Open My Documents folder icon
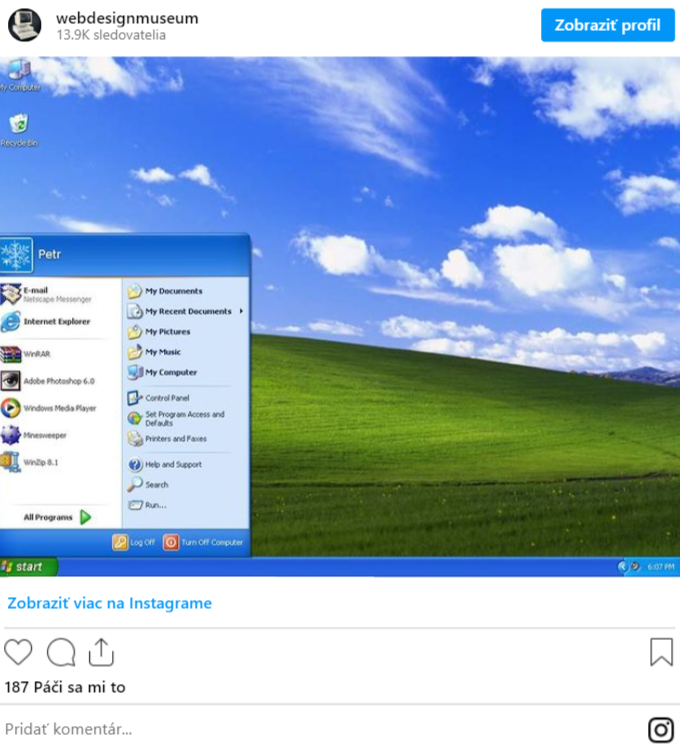 click(135, 291)
